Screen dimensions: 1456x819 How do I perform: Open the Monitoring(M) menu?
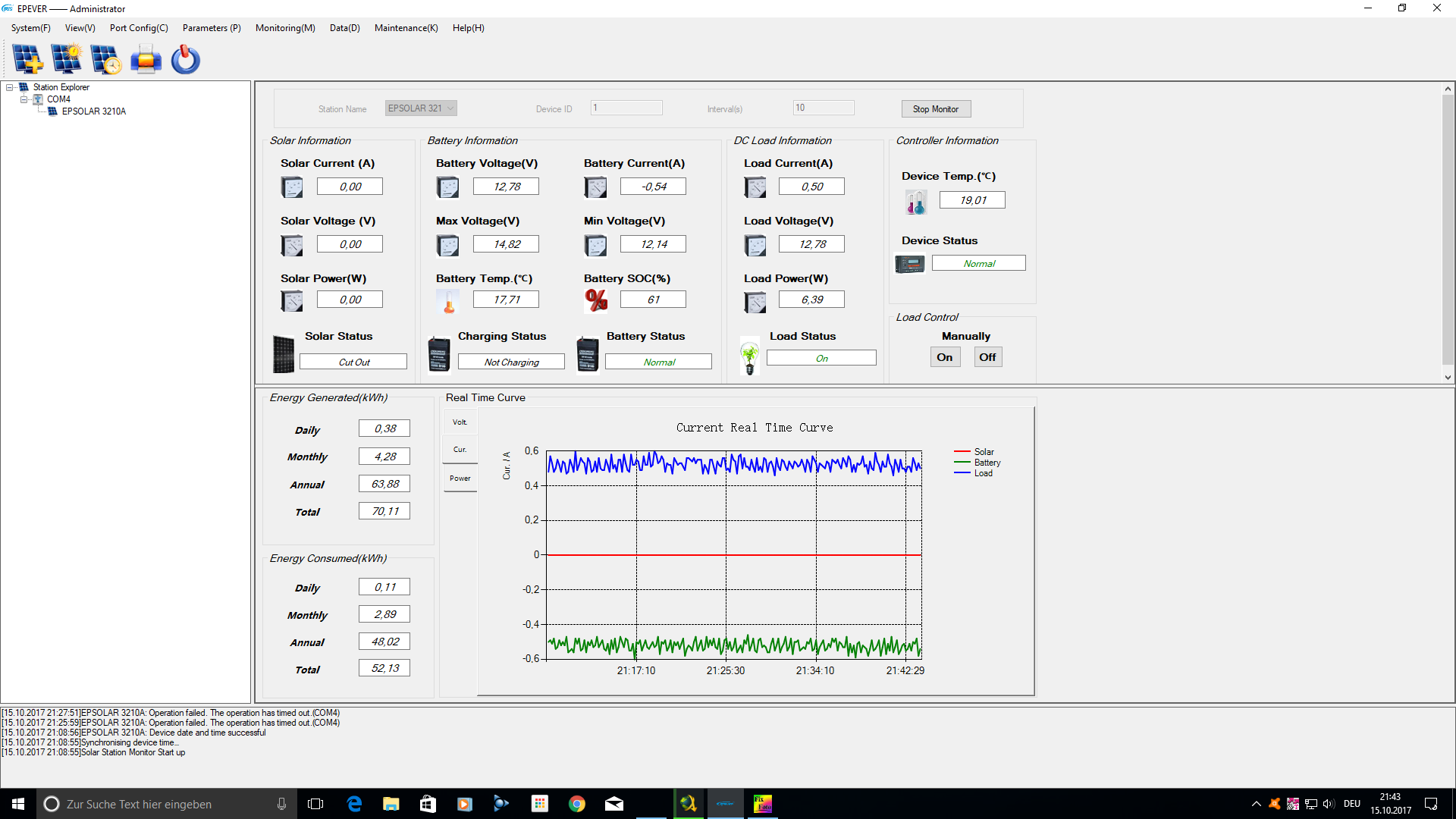click(284, 28)
